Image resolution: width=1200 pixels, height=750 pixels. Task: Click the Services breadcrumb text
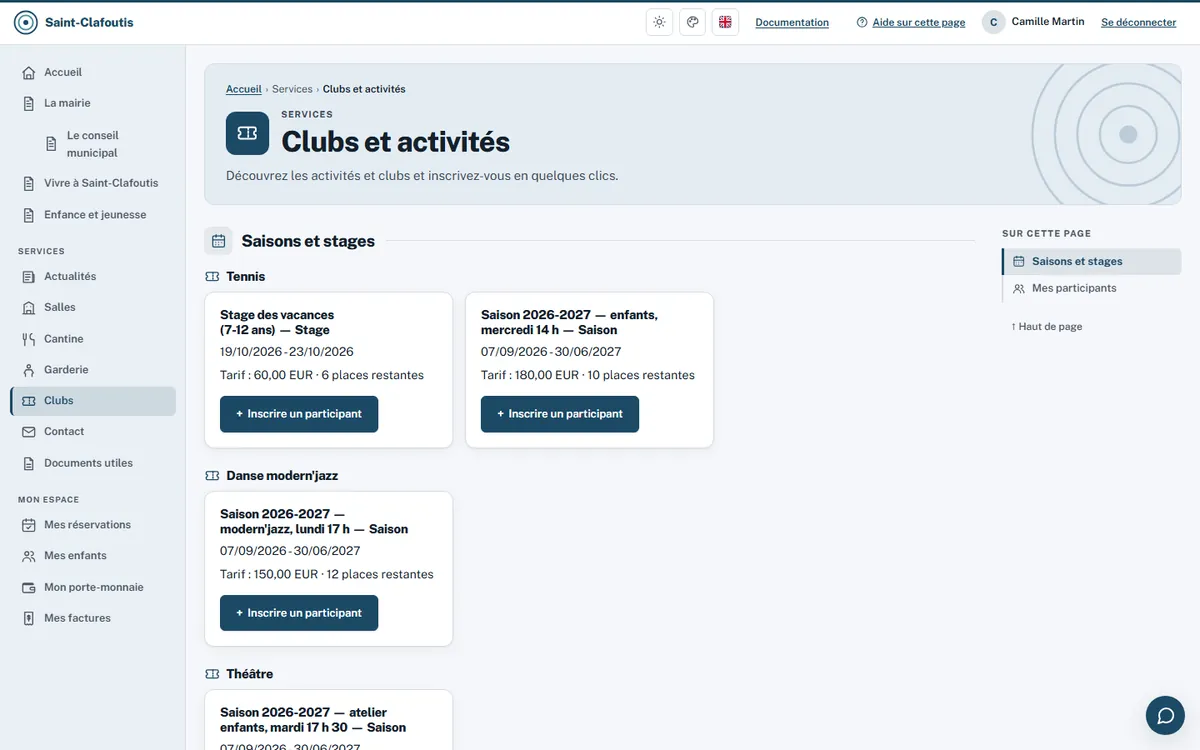click(292, 89)
